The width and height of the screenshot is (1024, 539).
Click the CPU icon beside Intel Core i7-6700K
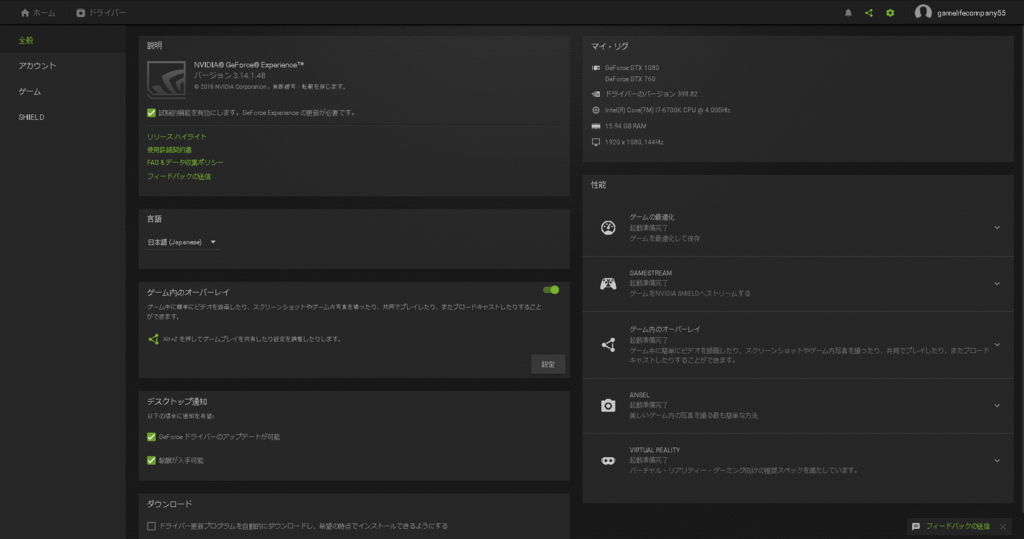point(596,110)
